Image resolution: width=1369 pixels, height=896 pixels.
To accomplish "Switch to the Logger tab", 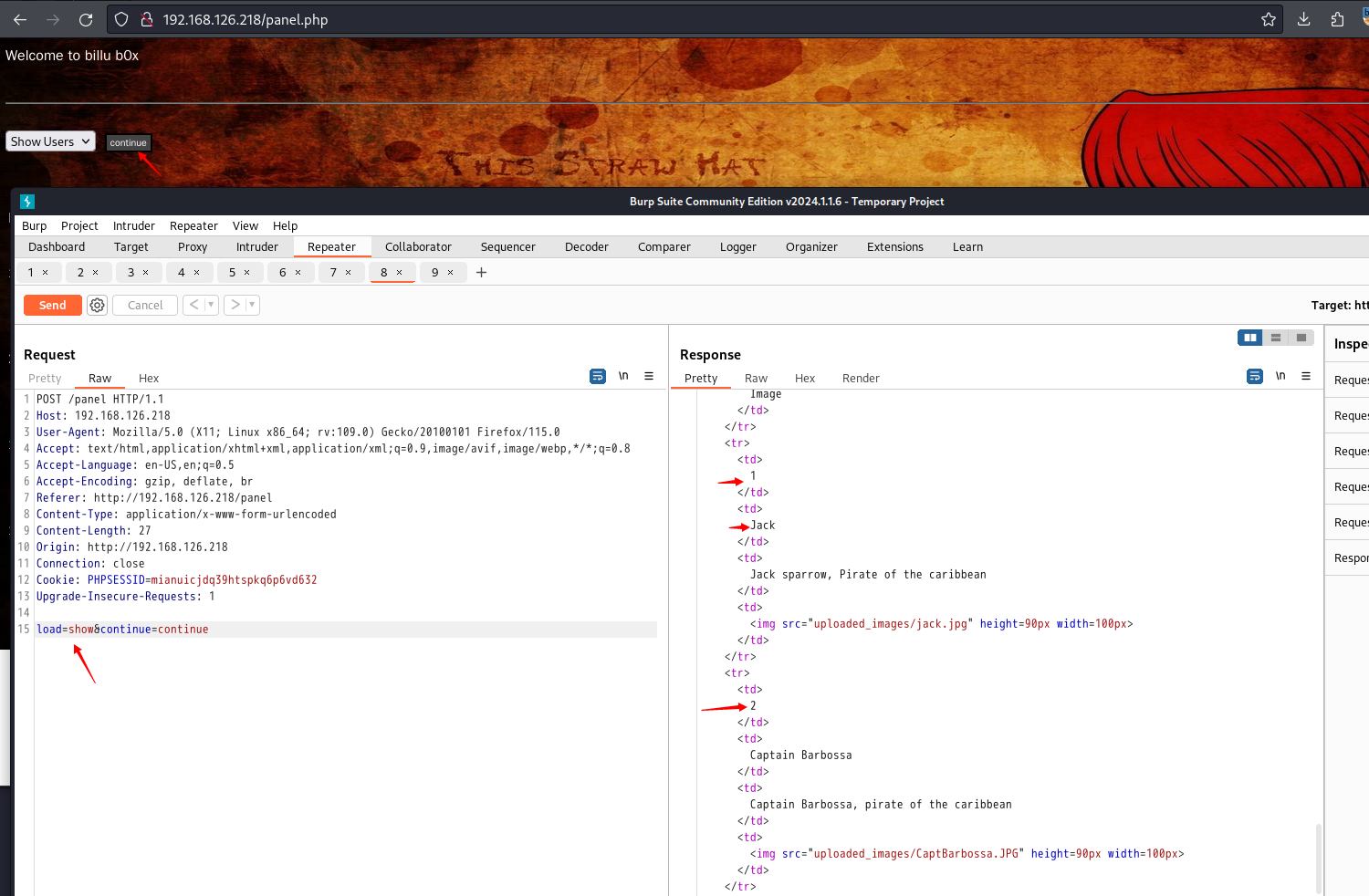I will (x=738, y=247).
